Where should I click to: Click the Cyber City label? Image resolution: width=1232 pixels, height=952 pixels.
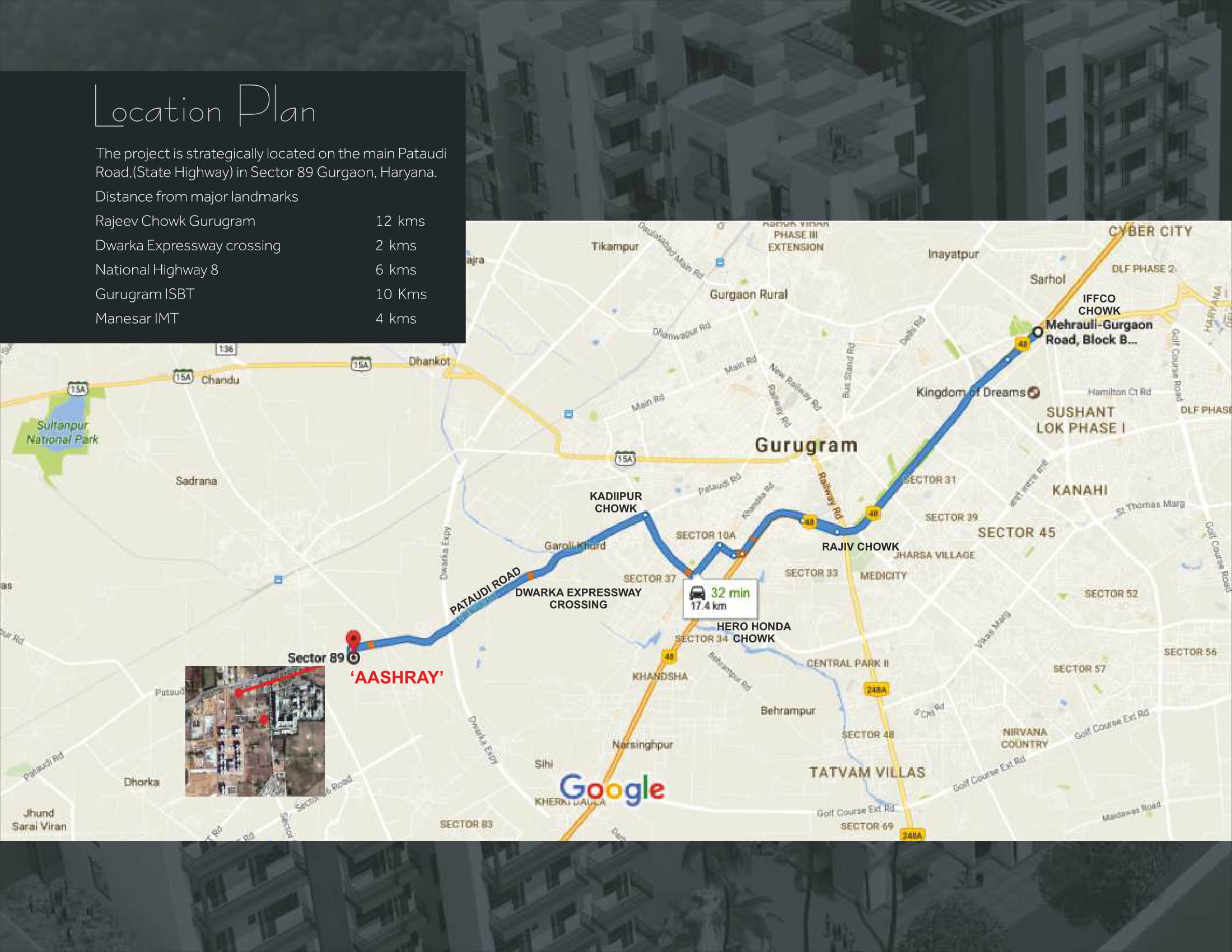(1150, 231)
